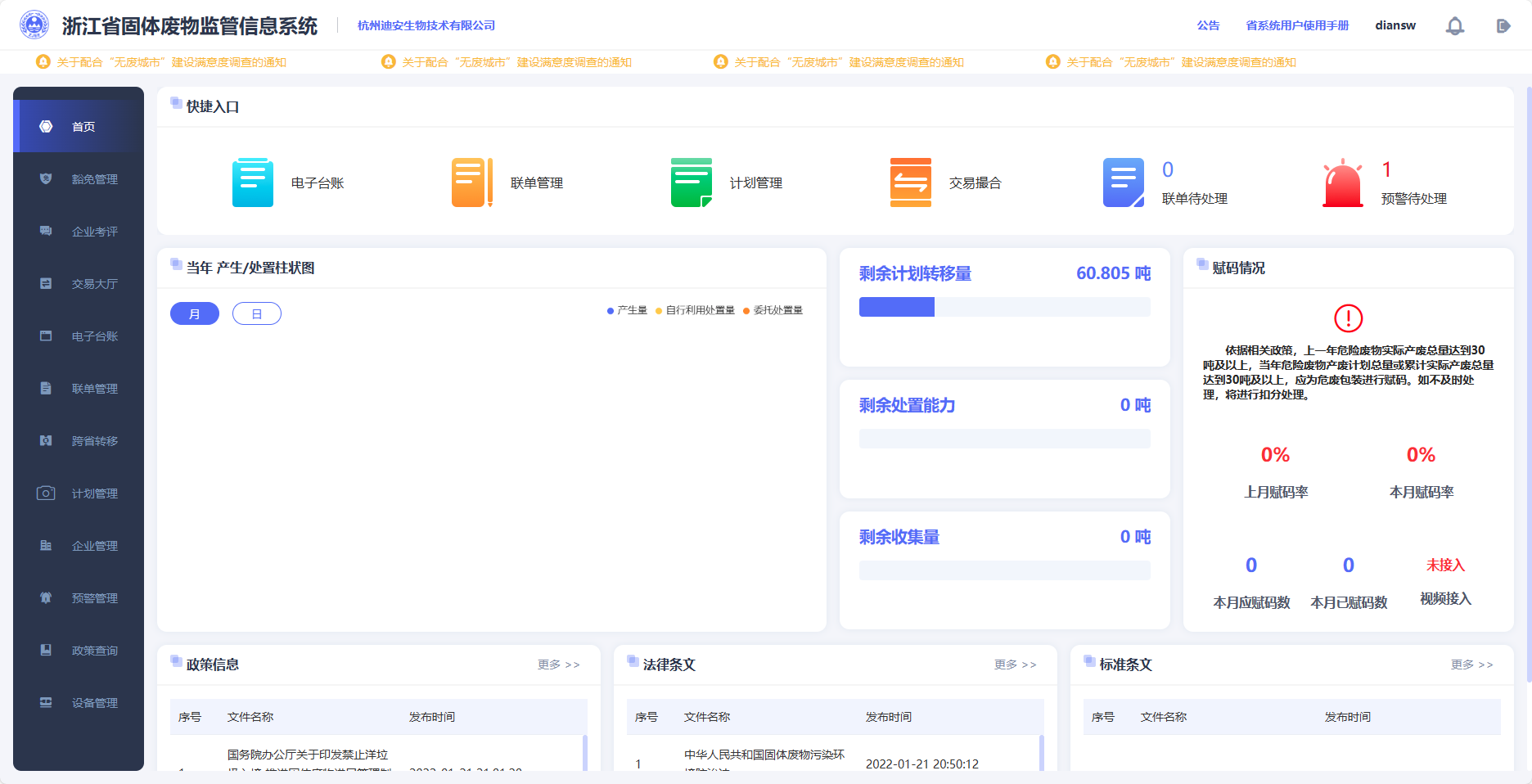This screenshot has width=1532, height=784.
Task: Click the 联单待处理 pending icon
Action: [x=1123, y=182]
